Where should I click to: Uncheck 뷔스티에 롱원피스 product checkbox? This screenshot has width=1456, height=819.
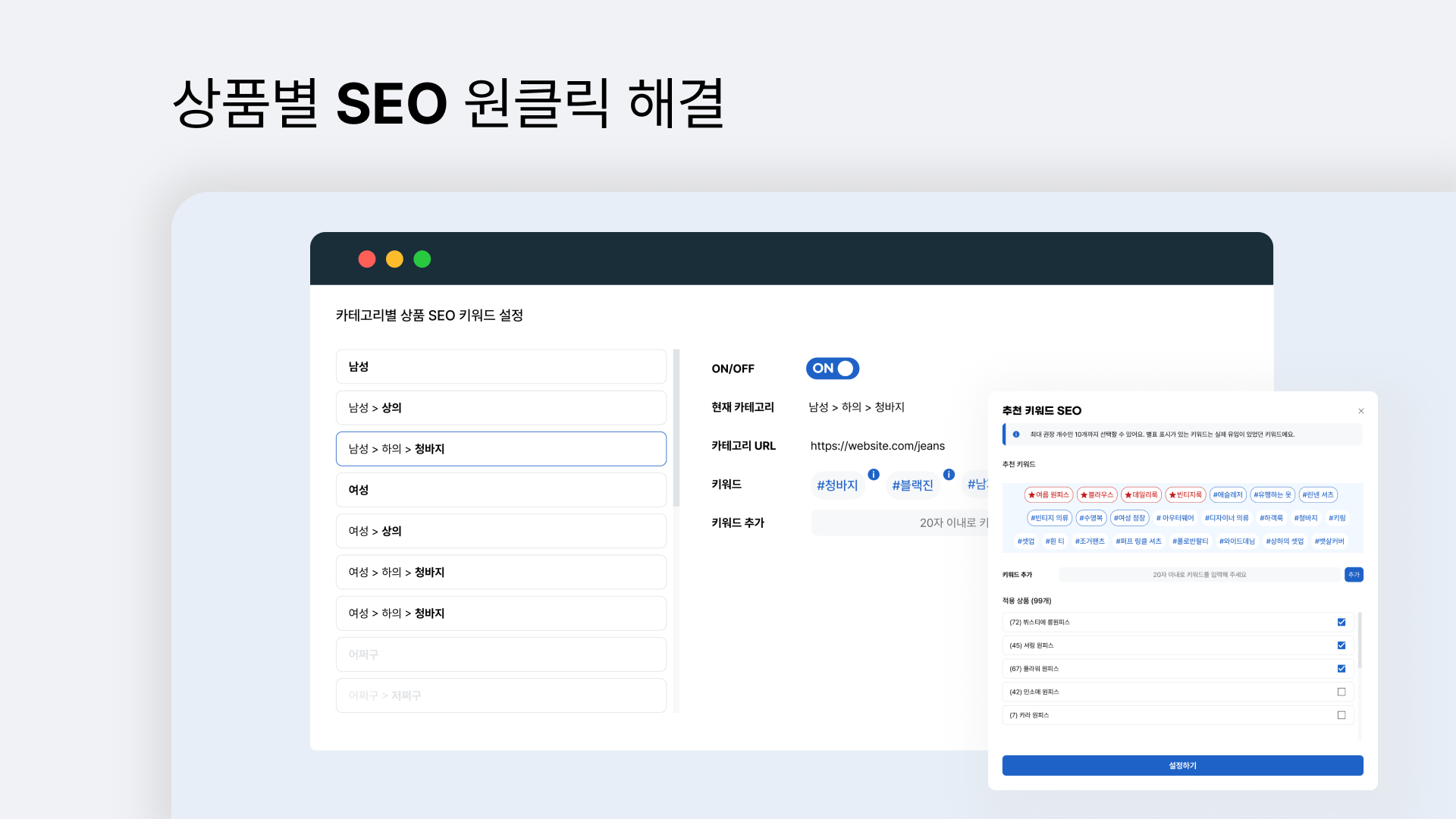[1341, 623]
